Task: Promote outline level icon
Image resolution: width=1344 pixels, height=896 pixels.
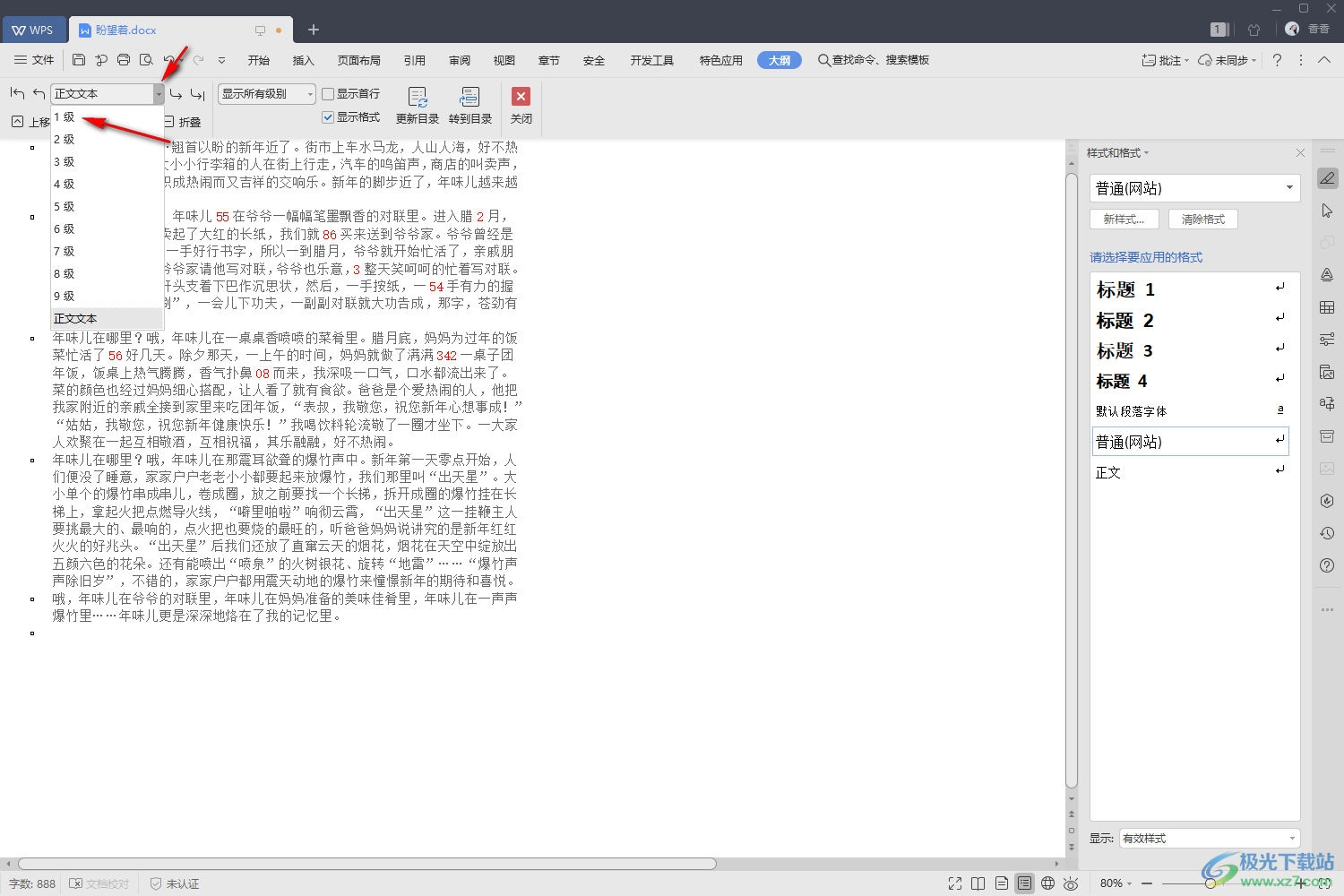Action: coord(39,93)
